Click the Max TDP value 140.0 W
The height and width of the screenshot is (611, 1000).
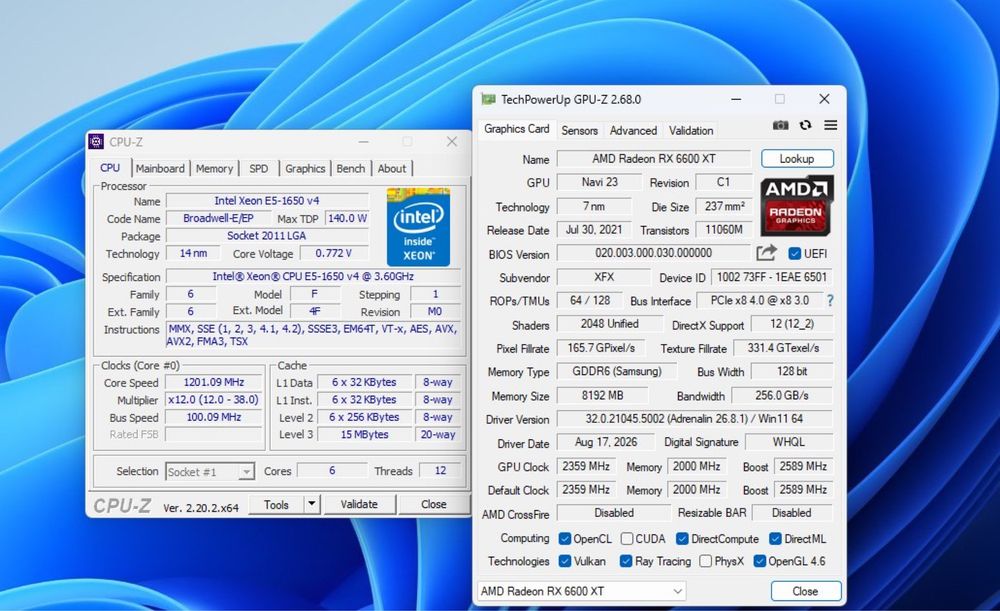[347, 219]
